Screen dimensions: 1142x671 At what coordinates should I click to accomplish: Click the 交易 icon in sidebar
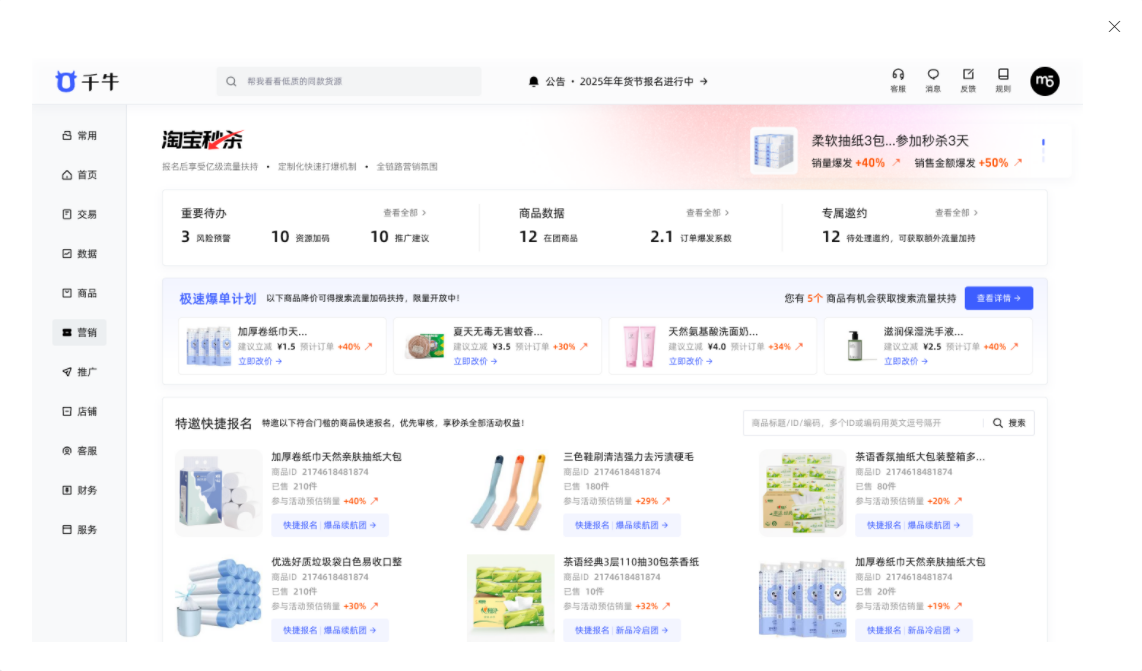click(x=67, y=214)
